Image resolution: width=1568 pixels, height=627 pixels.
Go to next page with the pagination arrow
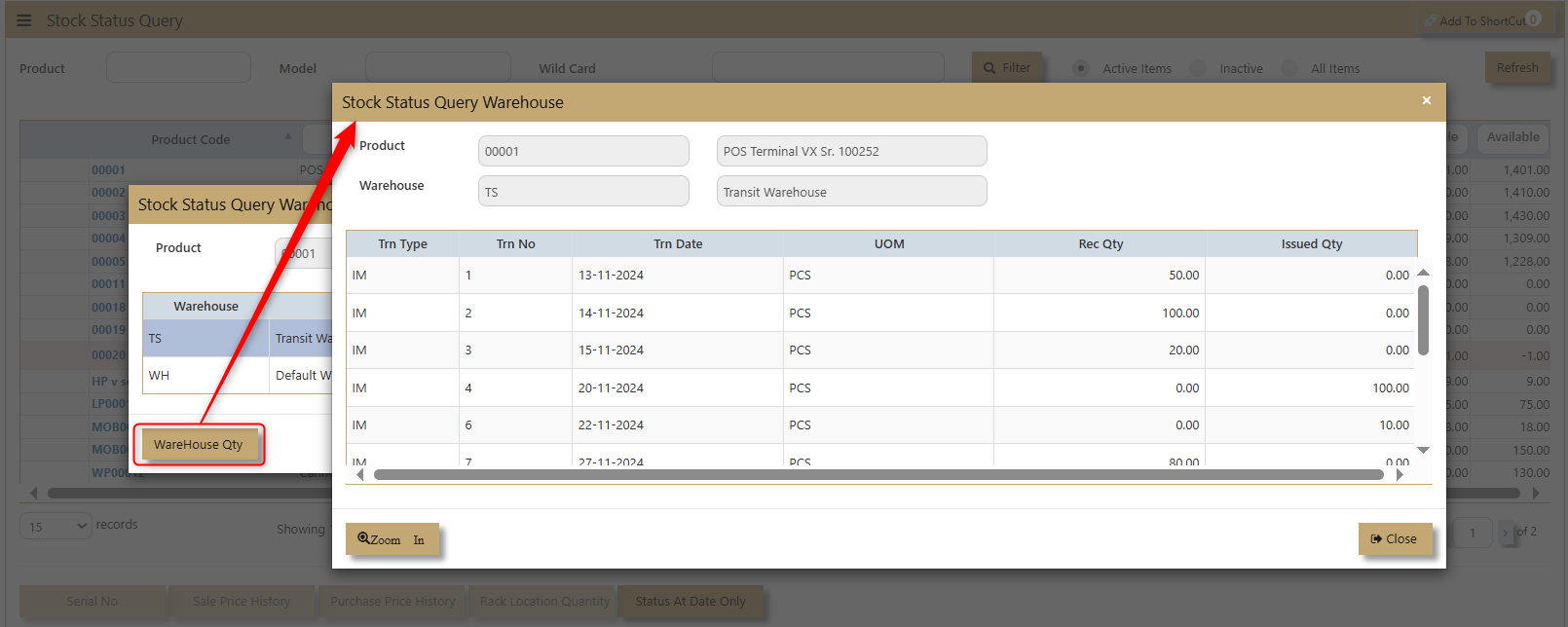[1506, 533]
